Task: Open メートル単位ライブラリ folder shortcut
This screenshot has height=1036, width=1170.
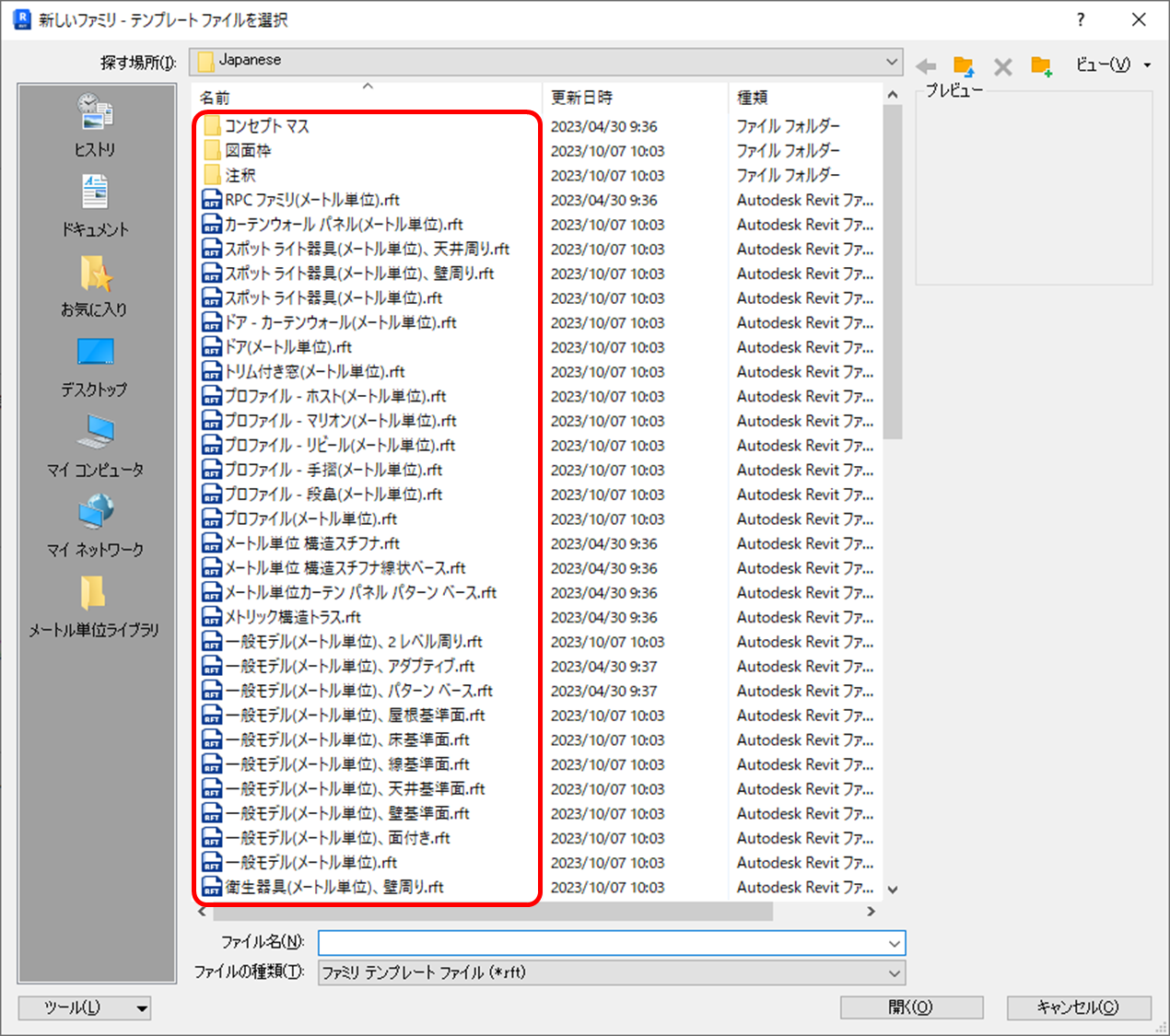Action: [x=96, y=606]
